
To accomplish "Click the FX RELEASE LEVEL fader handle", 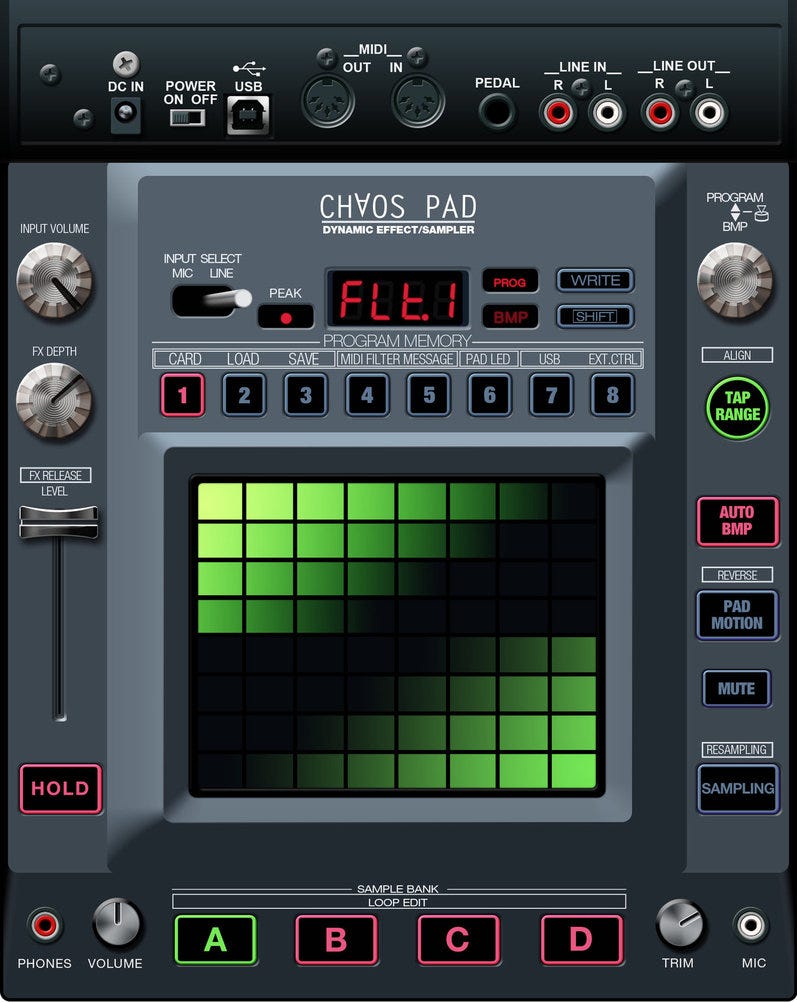I will 59,523.
